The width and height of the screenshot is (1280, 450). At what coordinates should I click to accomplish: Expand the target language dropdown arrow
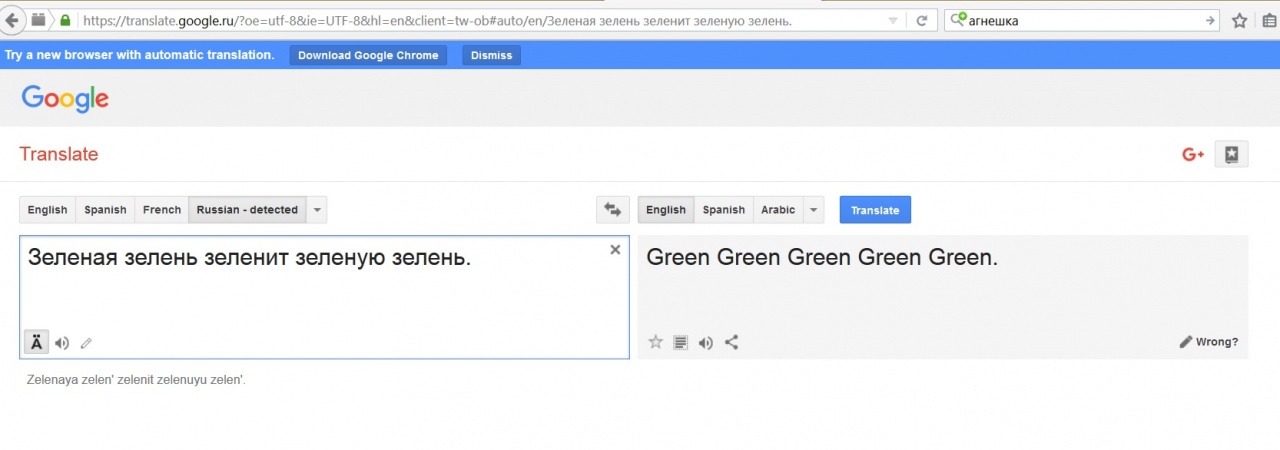pos(814,210)
